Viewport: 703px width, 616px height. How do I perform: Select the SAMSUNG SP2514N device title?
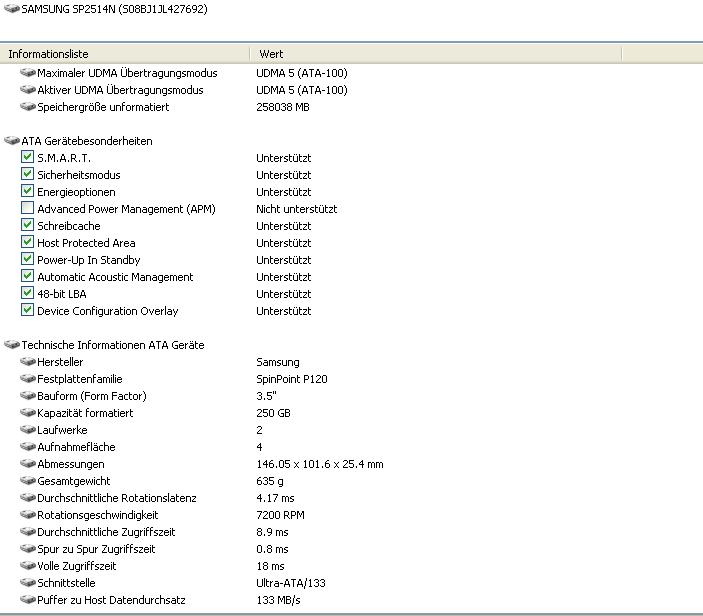coord(114,9)
